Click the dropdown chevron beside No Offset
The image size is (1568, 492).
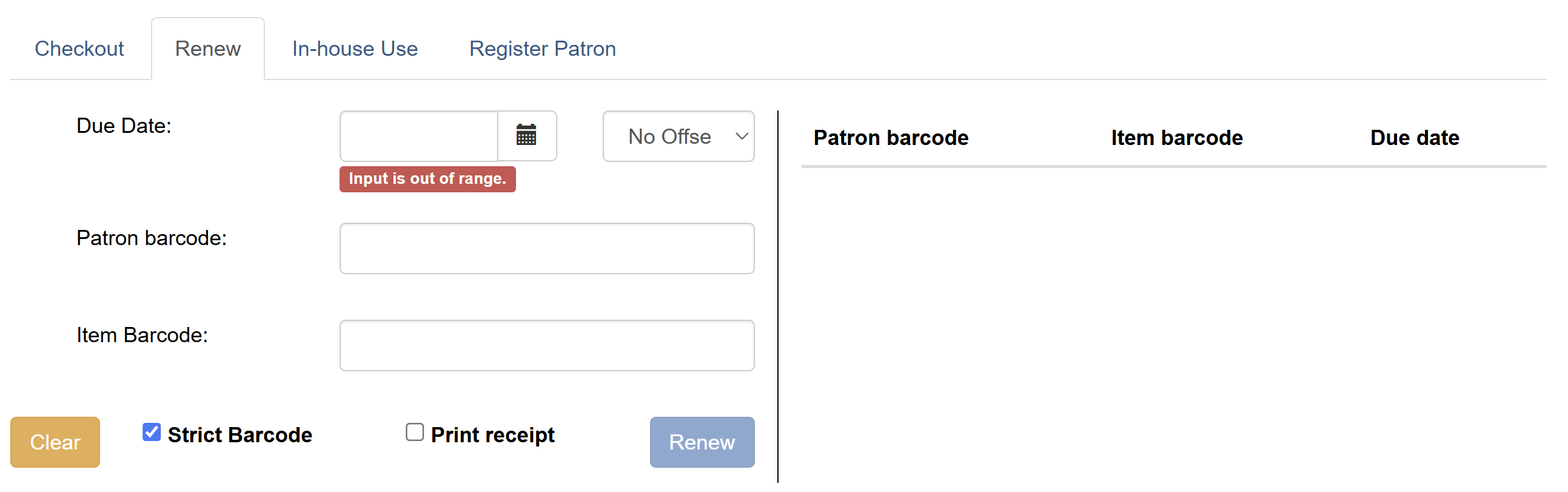pyautogui.click(x=740, y=136)
